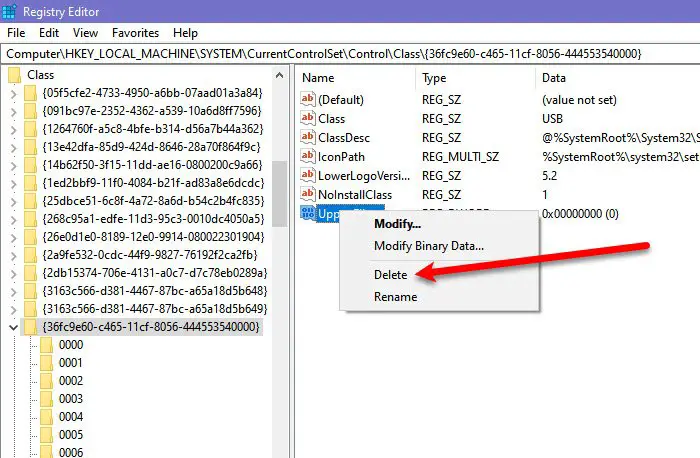This screenshot has height=458, width=700.
Task: Select the icon beside NoInstallClass value
Action: coord(308,194)
